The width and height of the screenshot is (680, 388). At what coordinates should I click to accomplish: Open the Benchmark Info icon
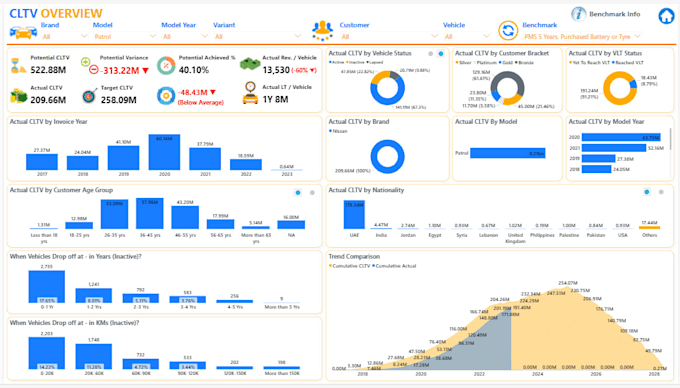coord(578,14)
